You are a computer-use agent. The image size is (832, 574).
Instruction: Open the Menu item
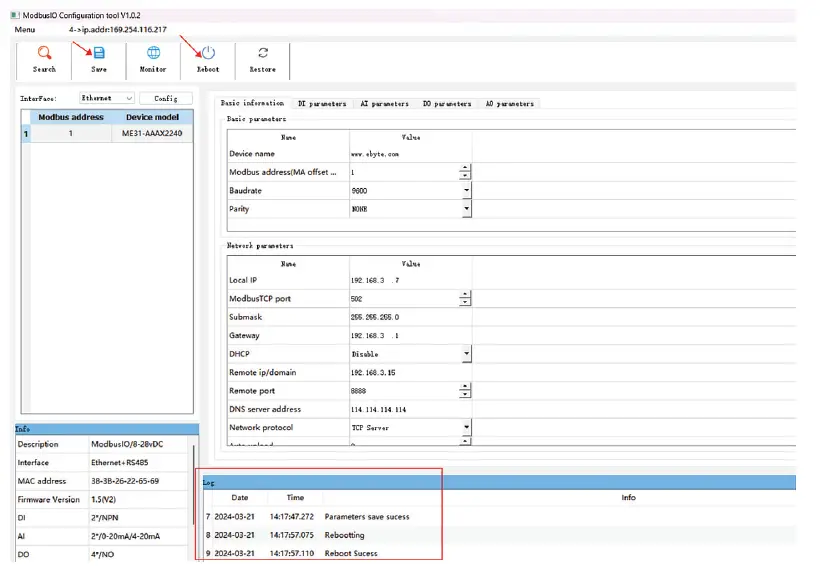coord(25,30)
